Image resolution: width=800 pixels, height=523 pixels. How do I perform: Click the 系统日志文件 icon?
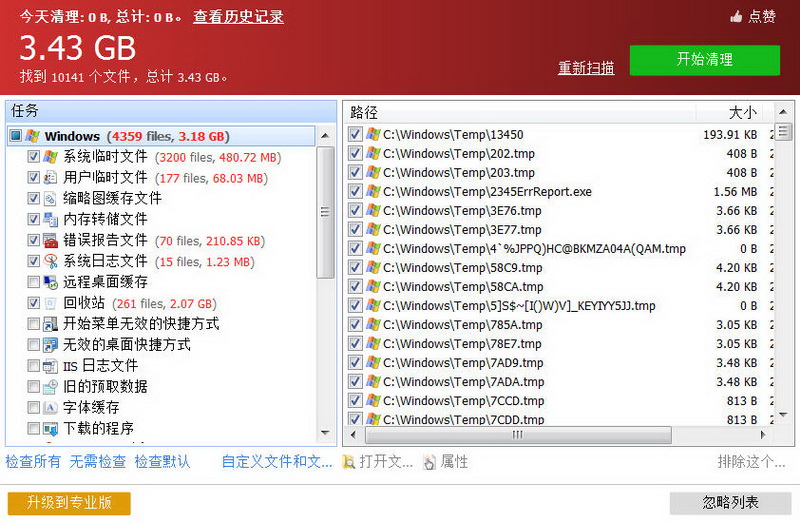pos(51,261)
